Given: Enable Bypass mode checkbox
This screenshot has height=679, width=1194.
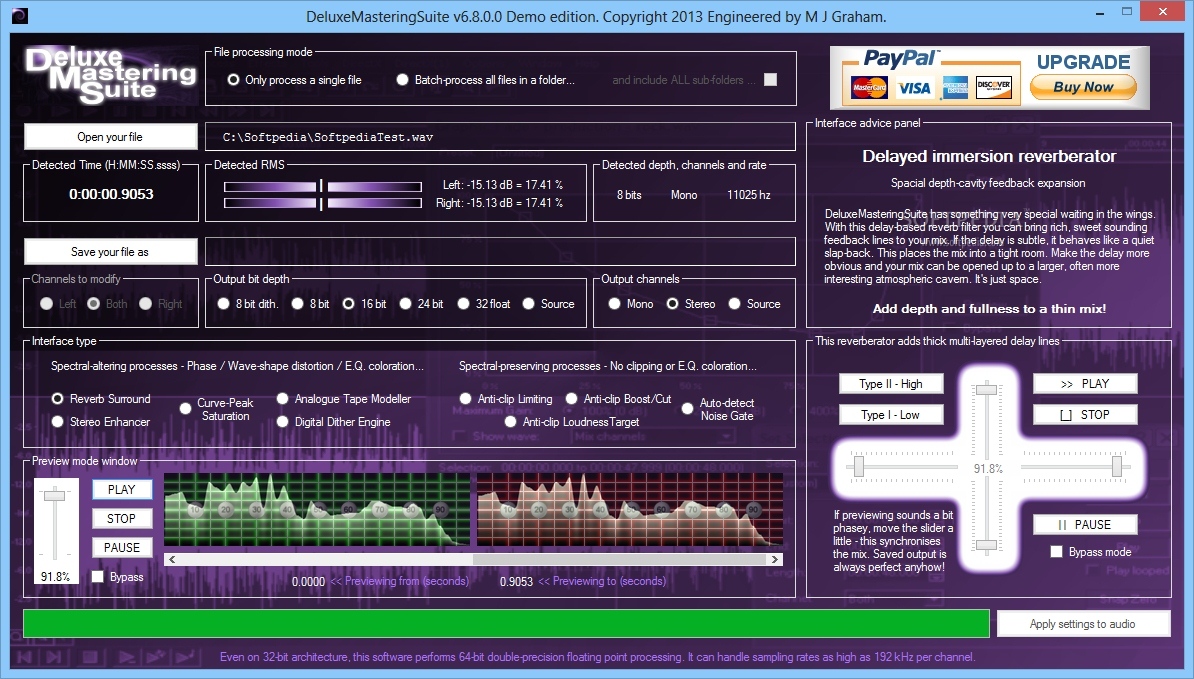Looking at the screenshot, I should coord(1056,552).
